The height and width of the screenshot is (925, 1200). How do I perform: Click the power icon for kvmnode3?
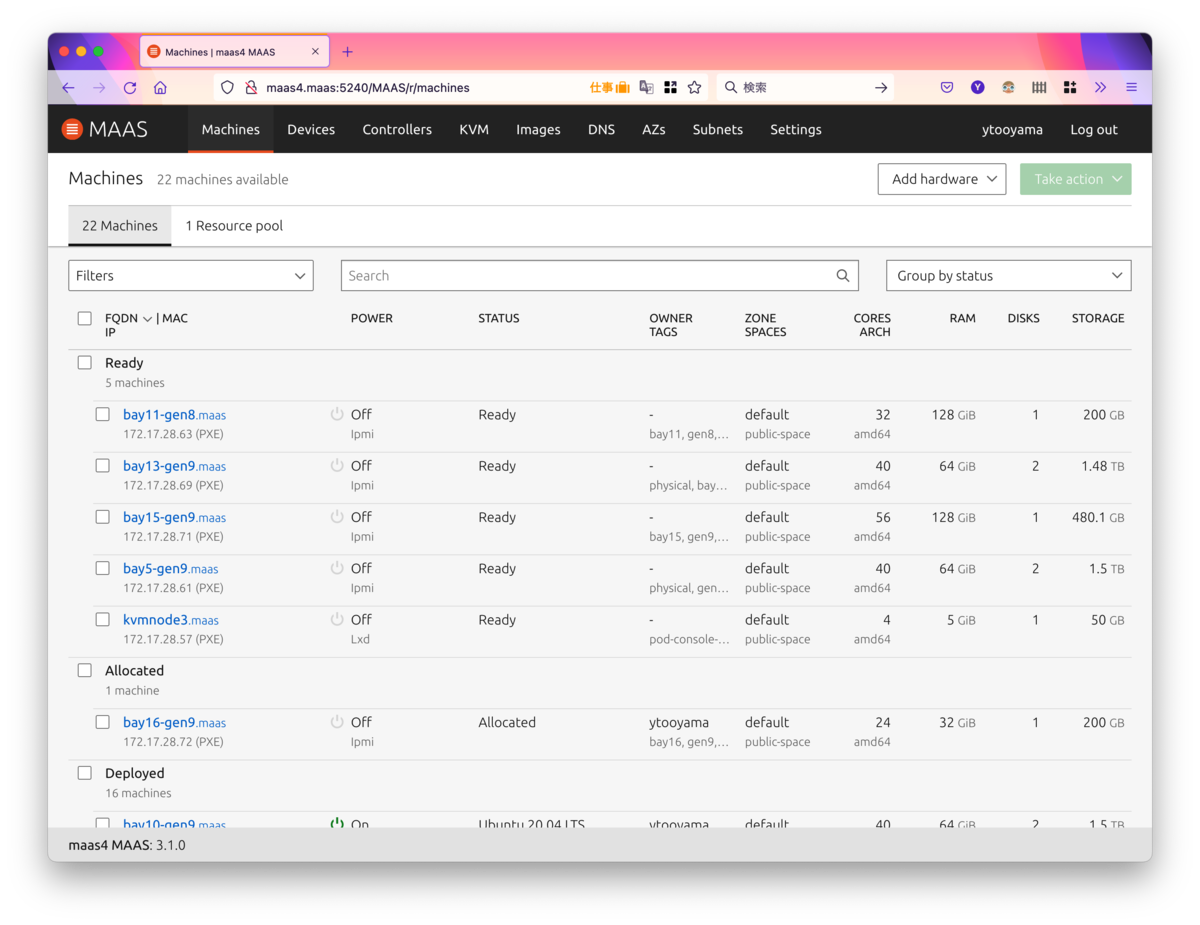(x=337, y=619)
